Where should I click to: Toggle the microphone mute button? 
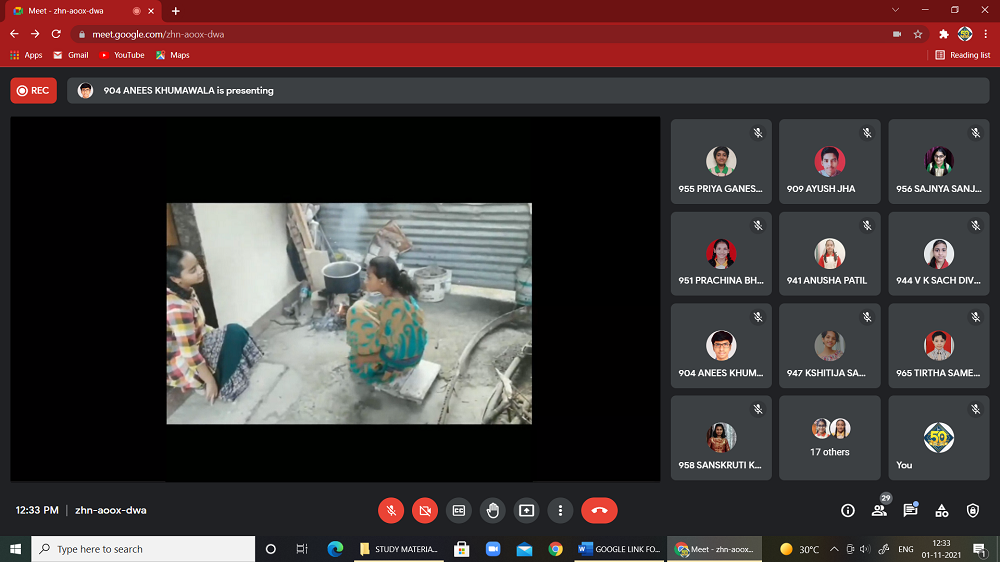coord(391,510)
